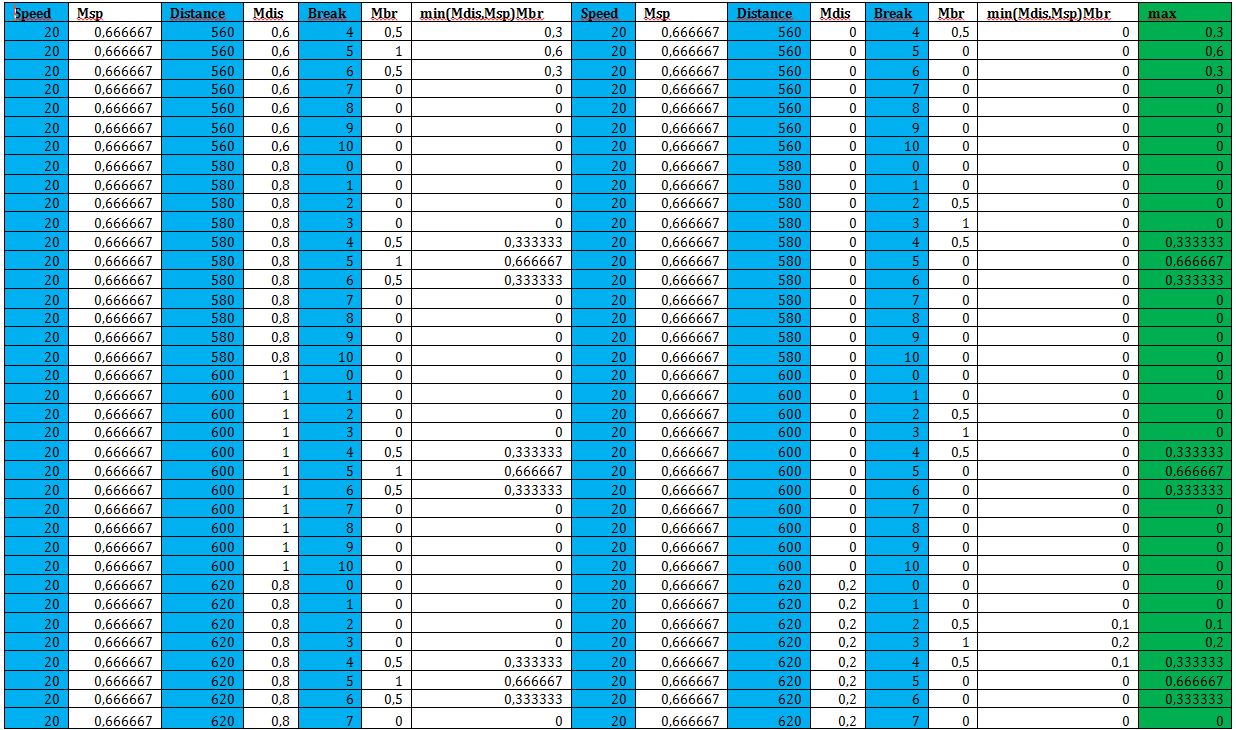Select the leftmost 'Speed' column header

point(35,13)
